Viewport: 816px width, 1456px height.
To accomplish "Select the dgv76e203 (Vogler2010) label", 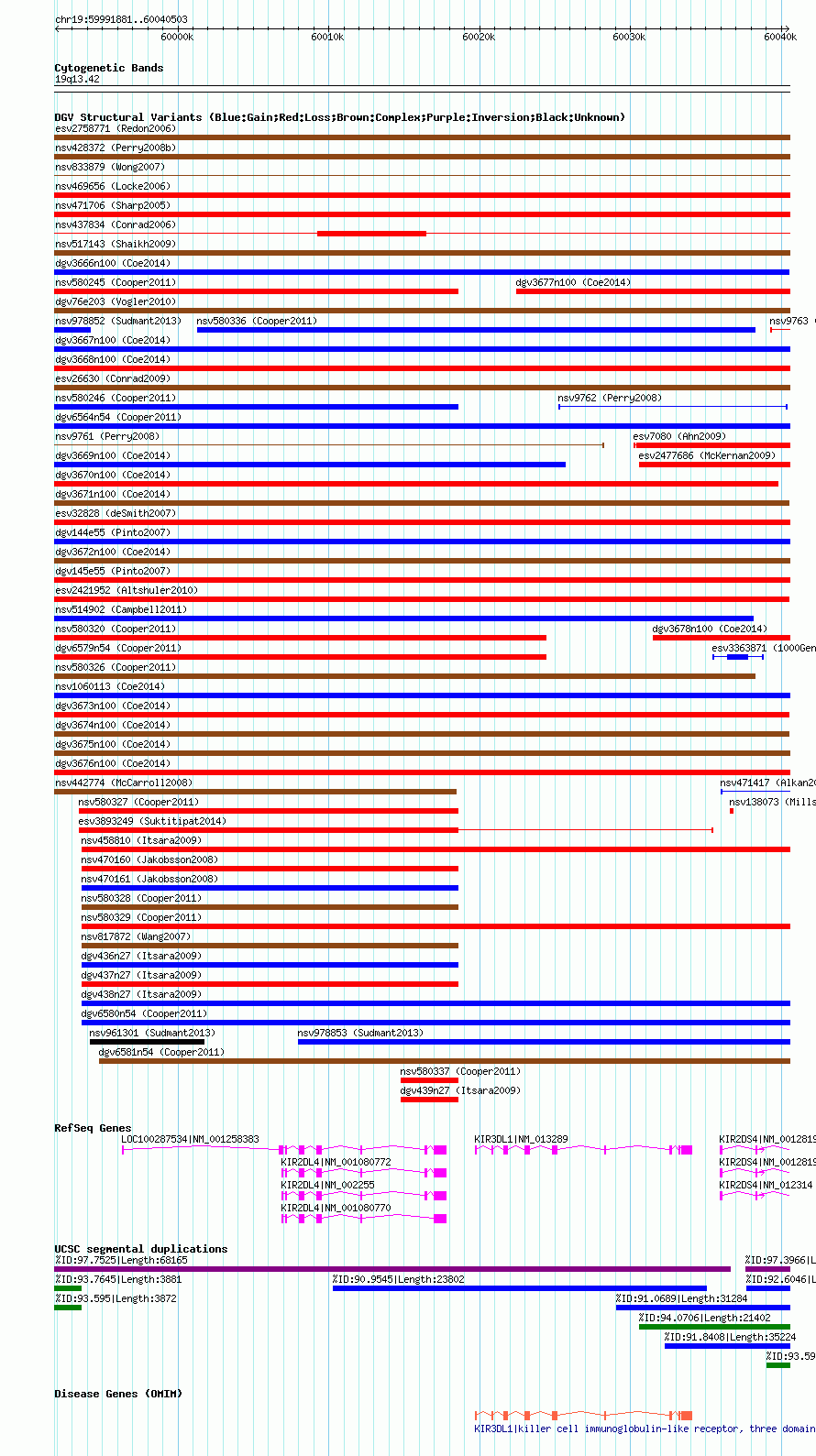I will [x=115, y=301].
